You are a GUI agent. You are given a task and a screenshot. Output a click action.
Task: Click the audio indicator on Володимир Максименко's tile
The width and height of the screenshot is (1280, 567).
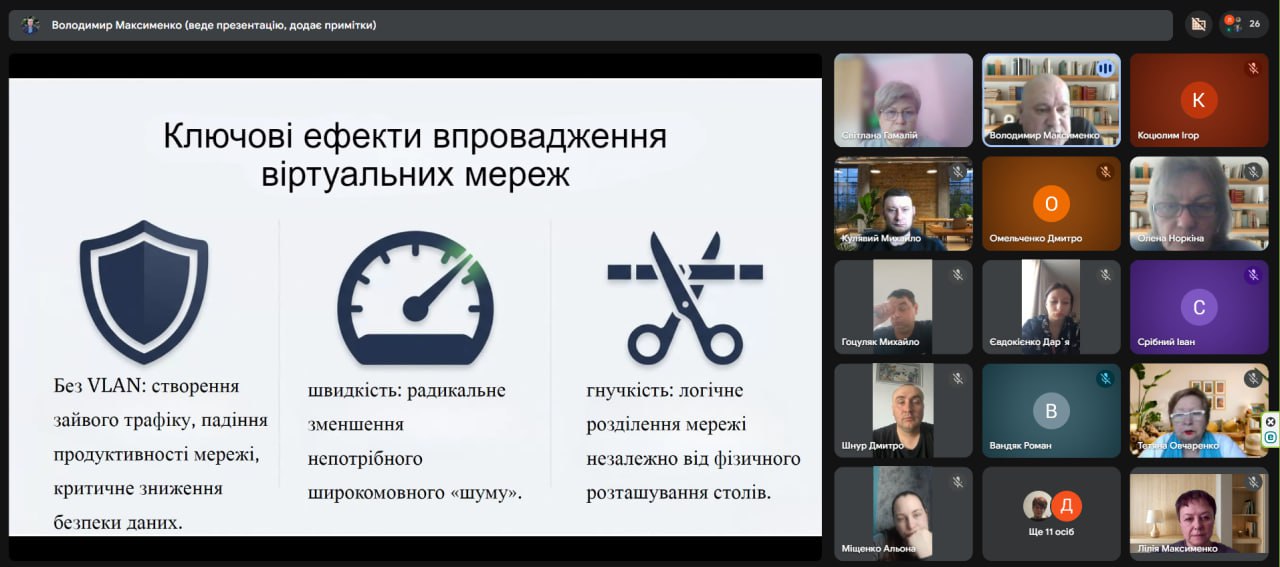tap(1105, 69)
